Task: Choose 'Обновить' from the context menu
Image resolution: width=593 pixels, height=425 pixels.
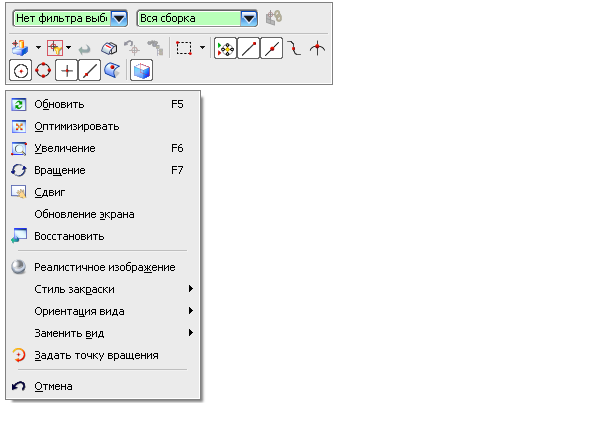Action: [103, 104]
